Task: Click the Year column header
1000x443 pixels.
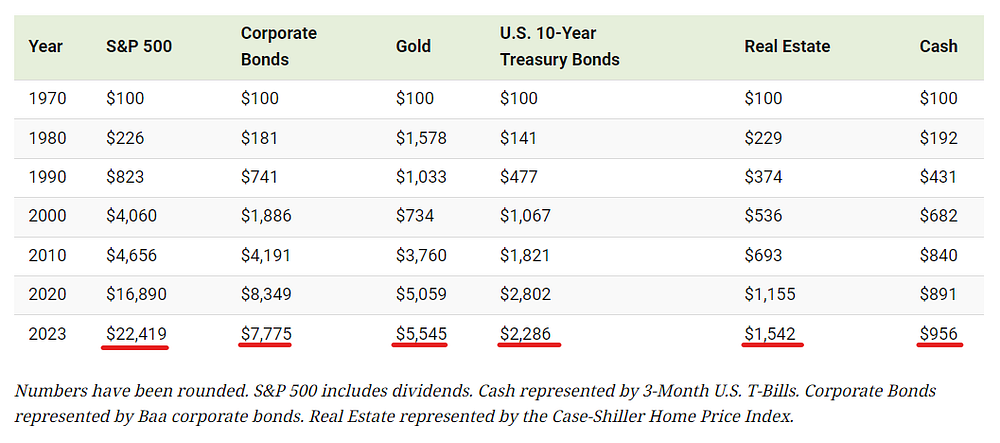Action: point(45,47)
